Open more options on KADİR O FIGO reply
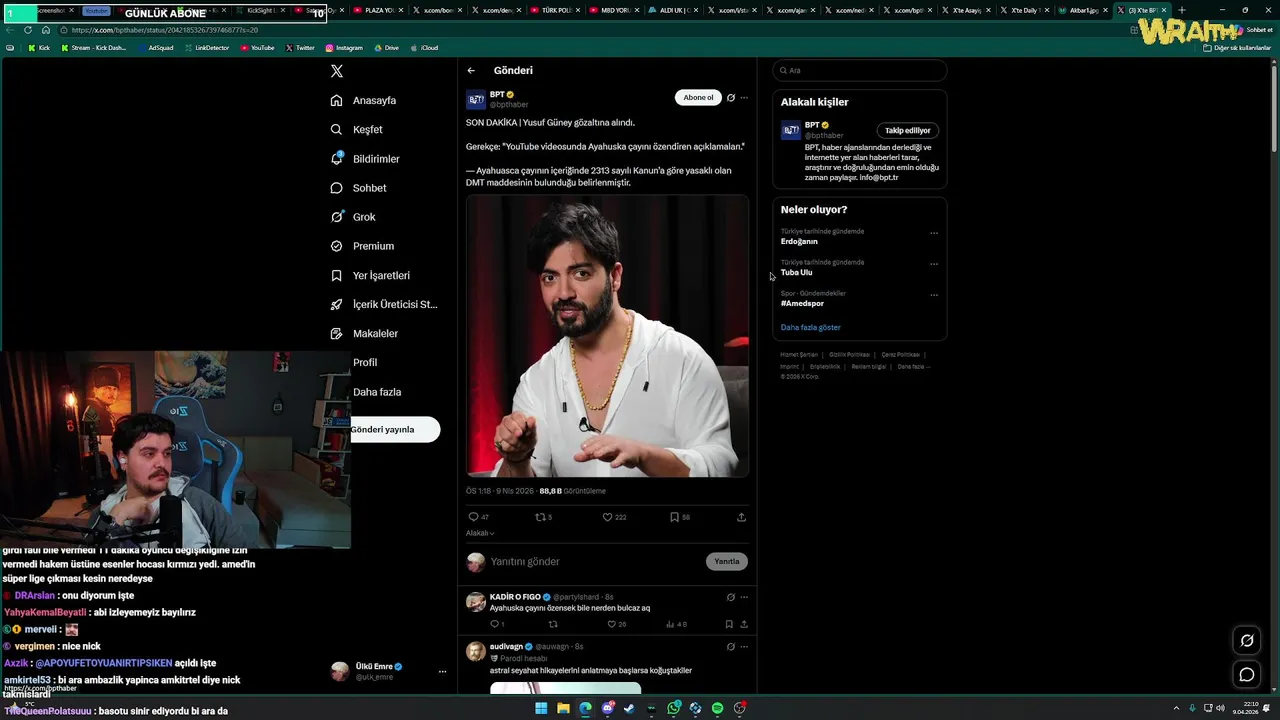The width and height of the screenshot is (1280, 720). pos(744,597)
